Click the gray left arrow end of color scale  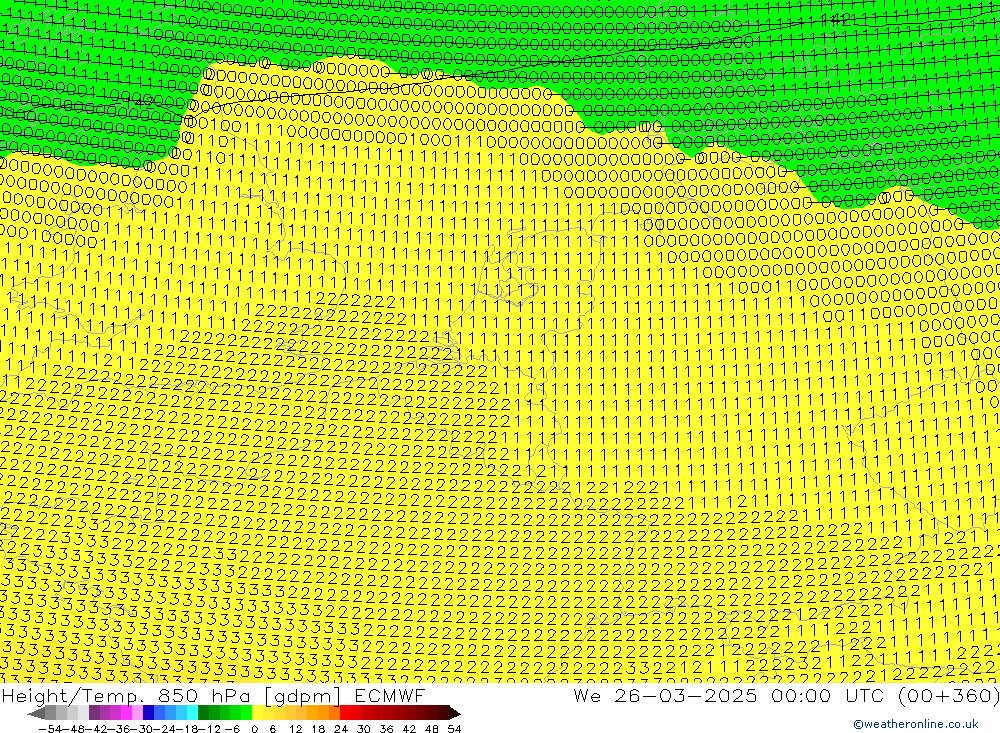tap(36, 713)
